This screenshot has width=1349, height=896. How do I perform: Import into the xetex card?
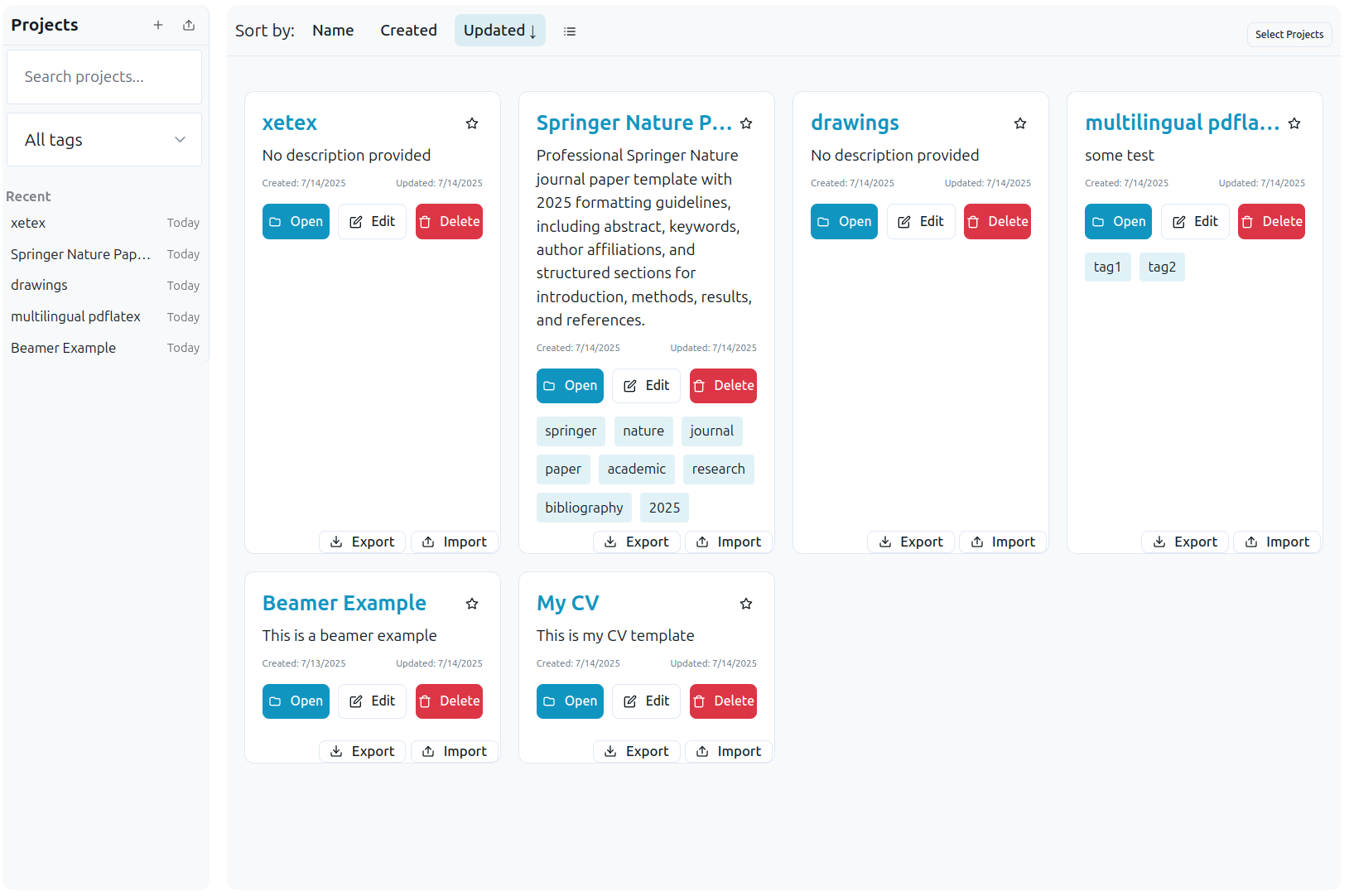coord(454,542)
